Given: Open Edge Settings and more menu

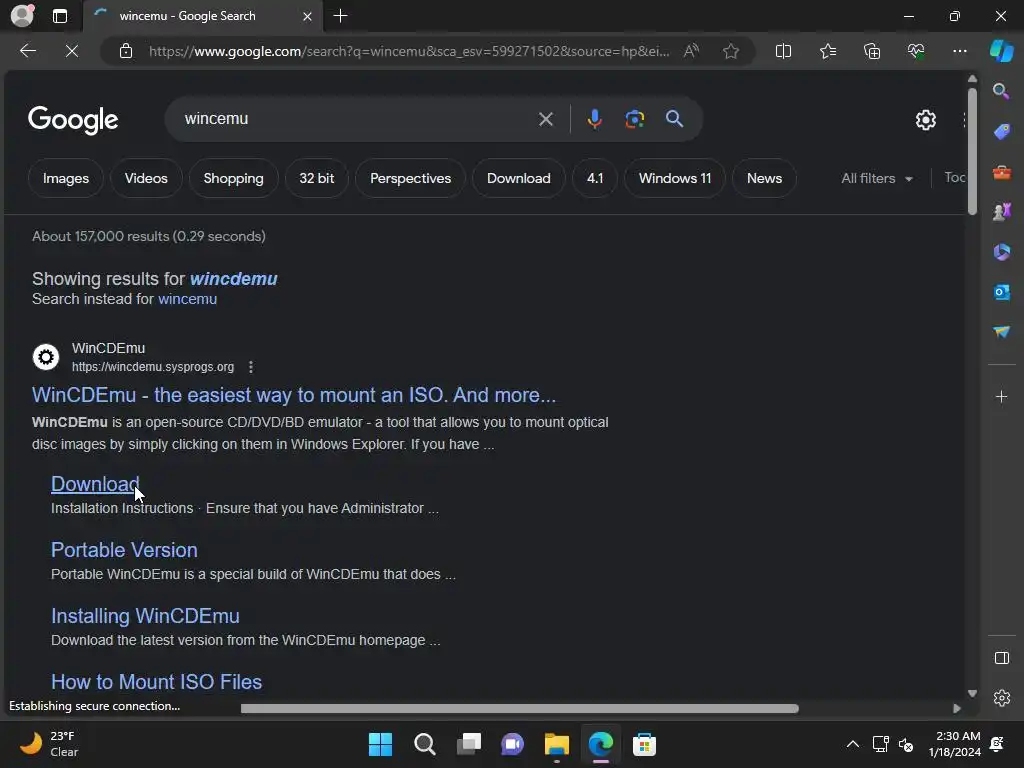Looking at the screenshot, I should pyautogui.click(x=959, y=51).
